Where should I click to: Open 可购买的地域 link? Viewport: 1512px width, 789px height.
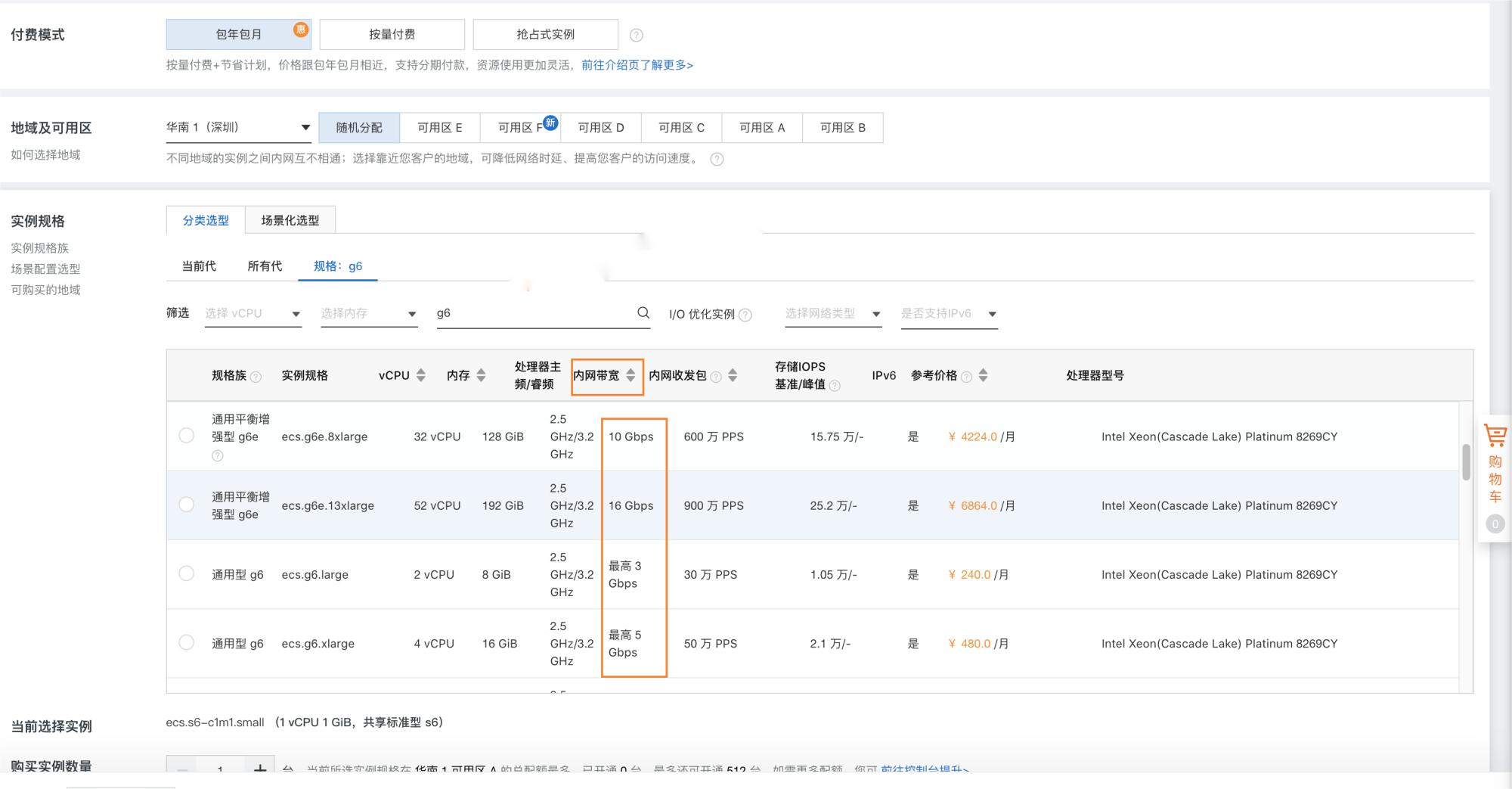pos(45,290)
